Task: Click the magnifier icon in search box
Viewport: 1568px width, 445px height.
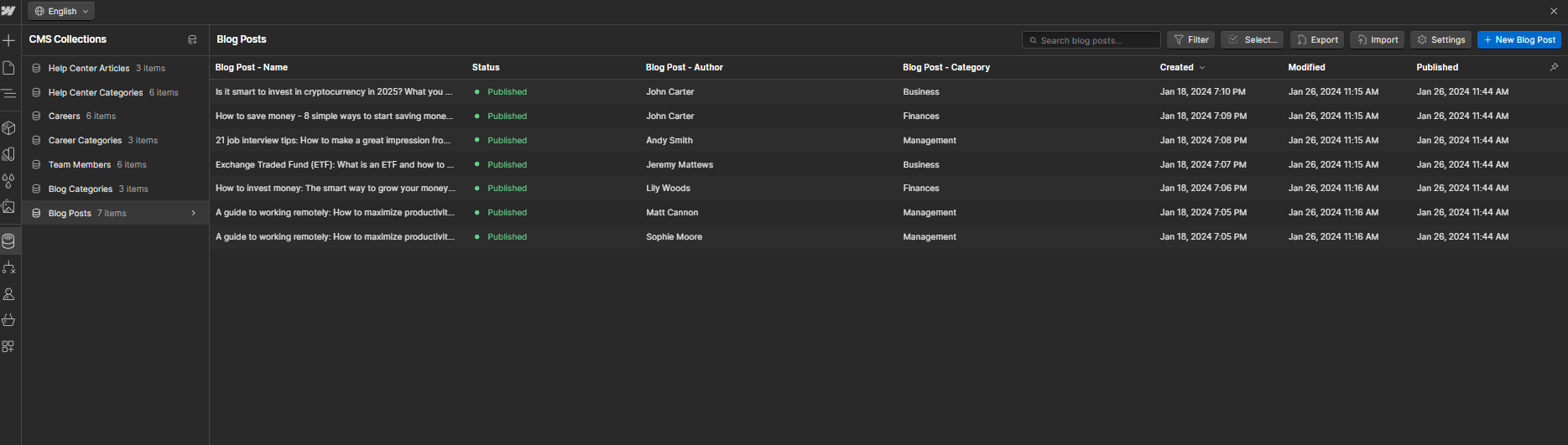Action: [x=1034, y=40]
